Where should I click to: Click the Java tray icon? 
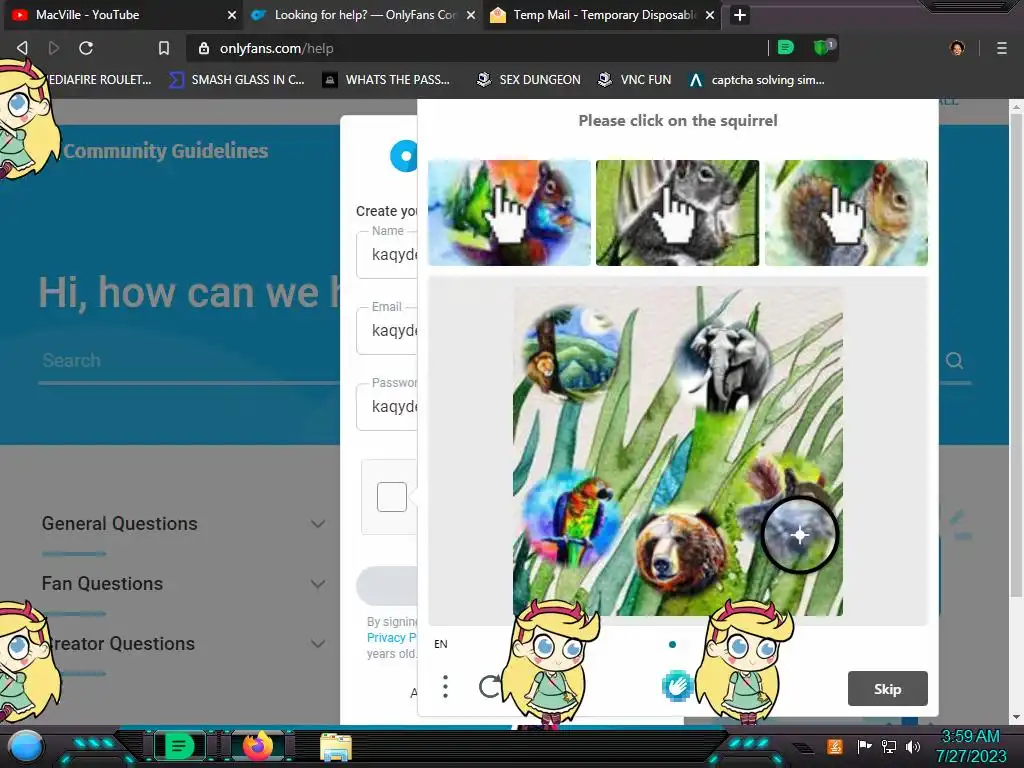[834, 746]
